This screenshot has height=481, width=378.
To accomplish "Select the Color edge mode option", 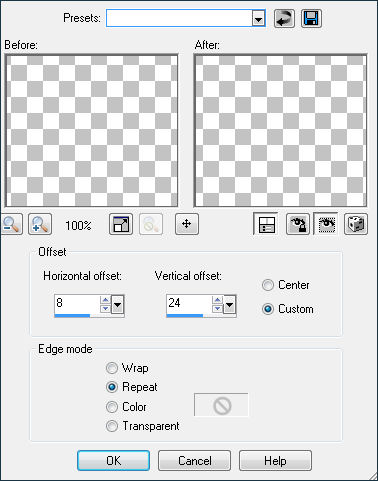I will (112, 407).
